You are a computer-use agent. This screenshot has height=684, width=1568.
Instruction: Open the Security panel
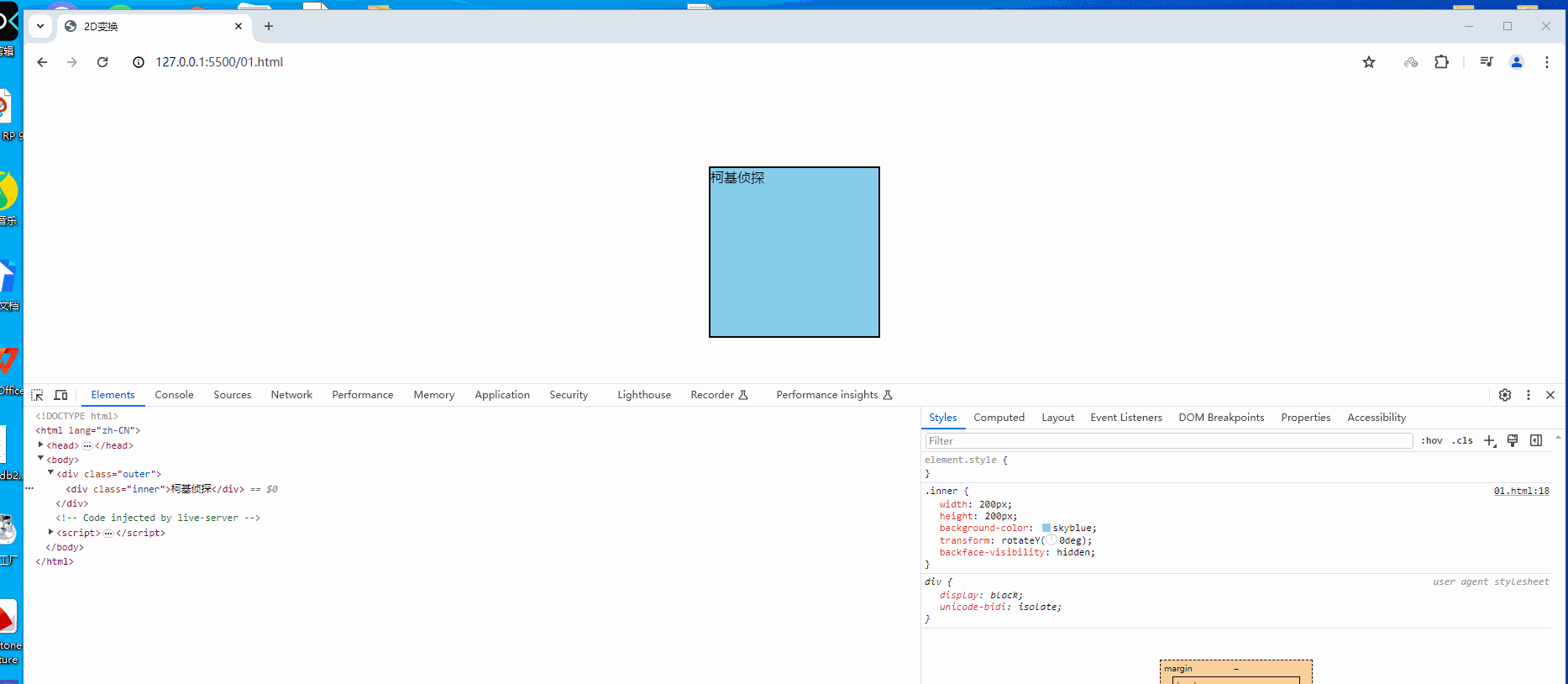569,395
